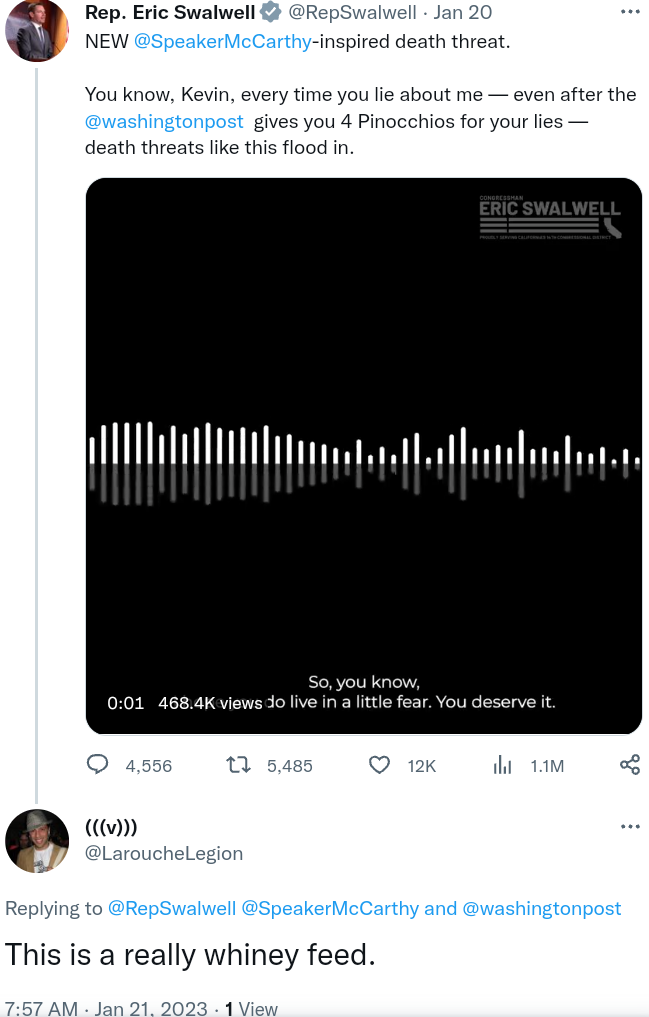649x1017 pixels.
Task: Click the 0:01 video time indicator
Action: pyautogui.click(x=126, y=703)
